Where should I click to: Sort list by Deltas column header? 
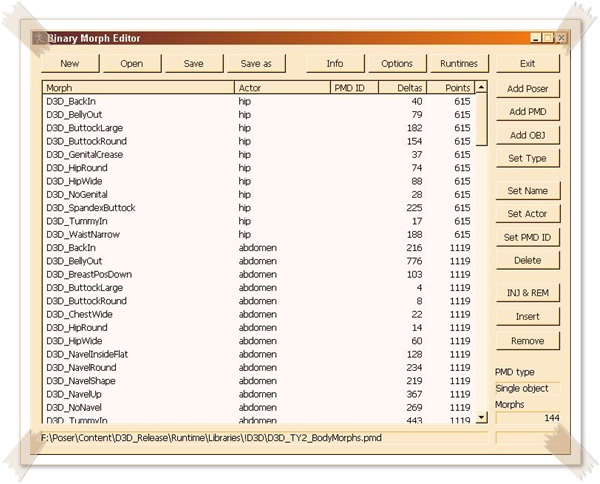[403, 88]
